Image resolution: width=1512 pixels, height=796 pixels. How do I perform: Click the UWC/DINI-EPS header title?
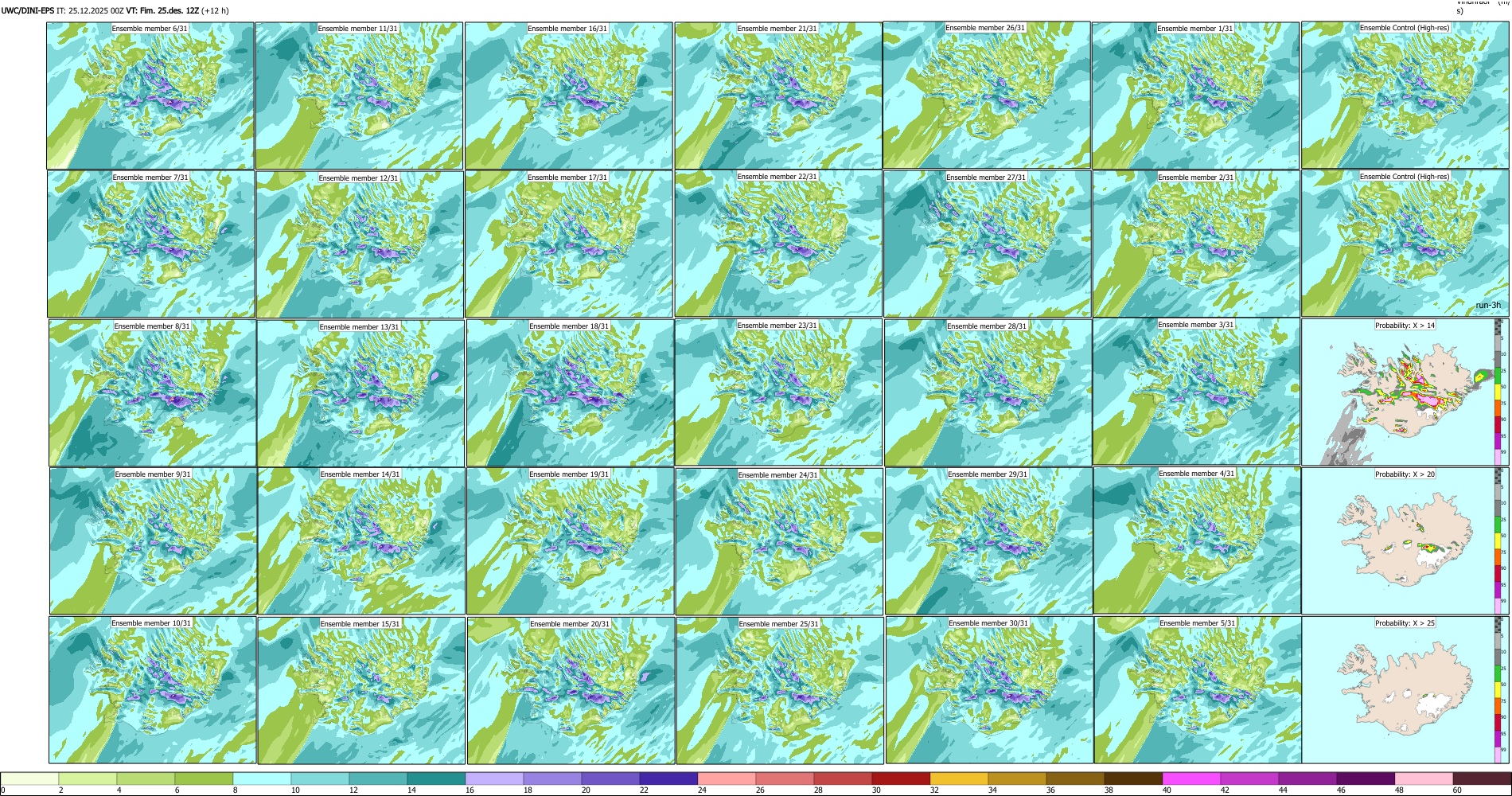click(x=28, y=10)
